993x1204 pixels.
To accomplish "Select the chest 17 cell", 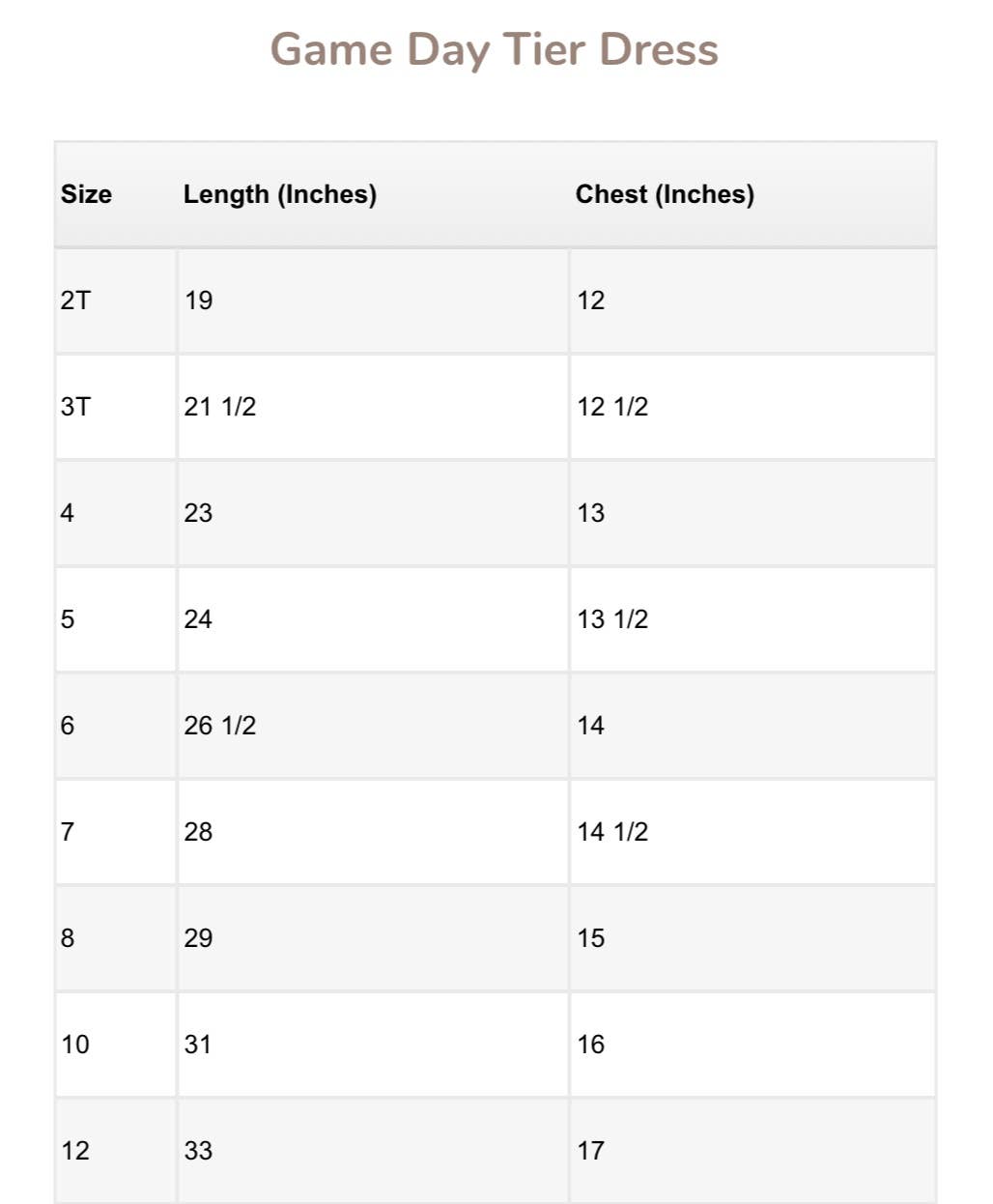I will point(591,1151).
